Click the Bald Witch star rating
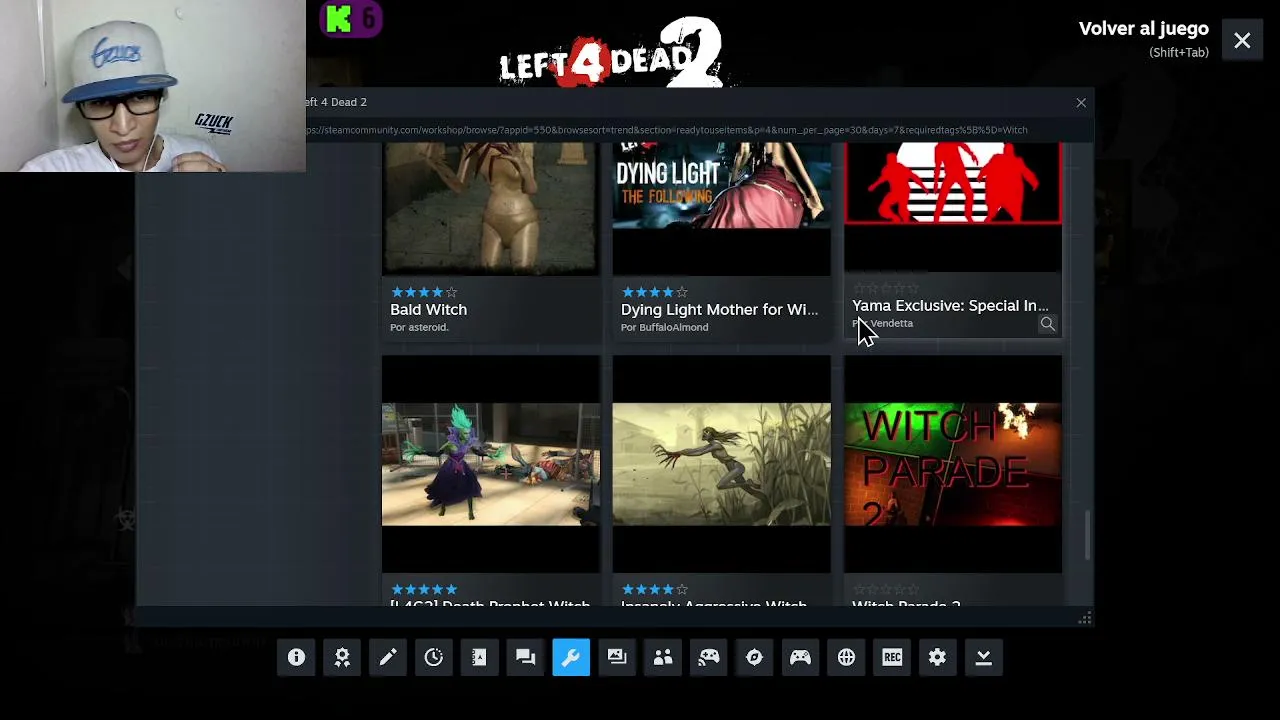The height and width of the screenshot is (720, 1280). click(x=424, y=292)
